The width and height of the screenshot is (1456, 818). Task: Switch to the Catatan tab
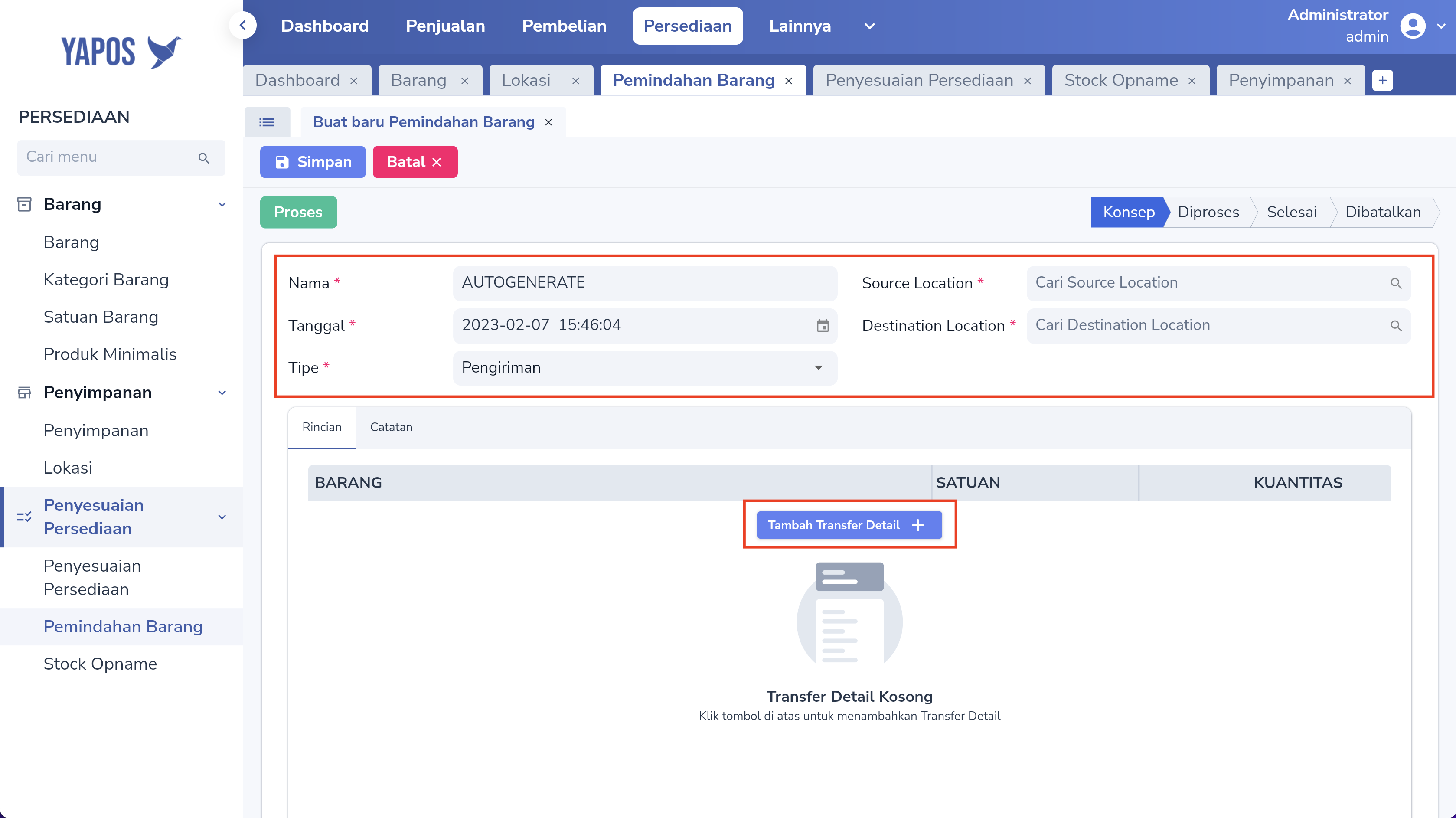pos(391,427)
